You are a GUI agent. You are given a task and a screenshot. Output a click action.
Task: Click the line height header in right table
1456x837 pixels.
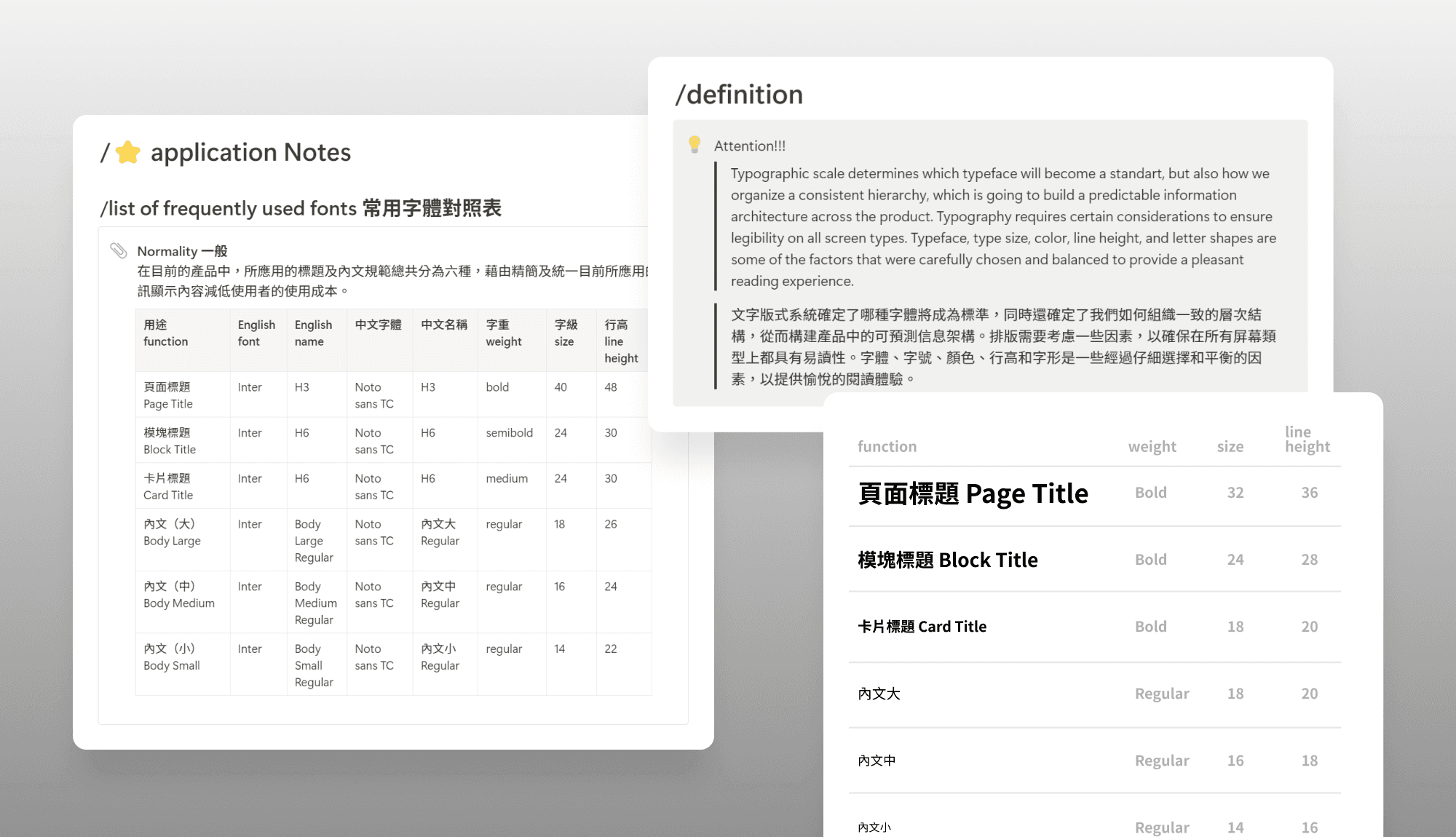[1307, 439]
